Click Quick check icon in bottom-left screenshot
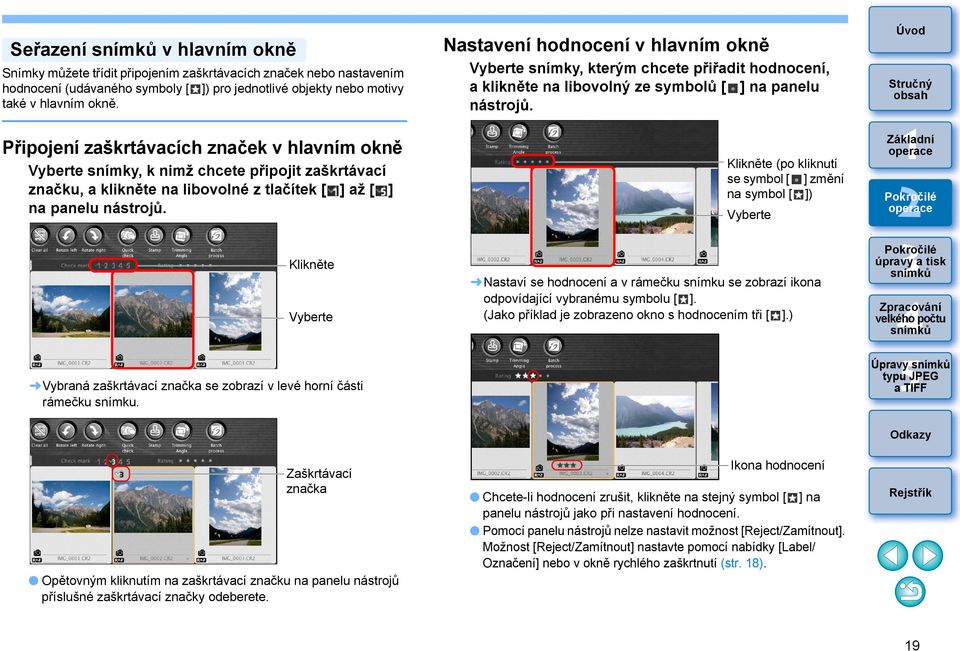 click(x=127, y=431)
